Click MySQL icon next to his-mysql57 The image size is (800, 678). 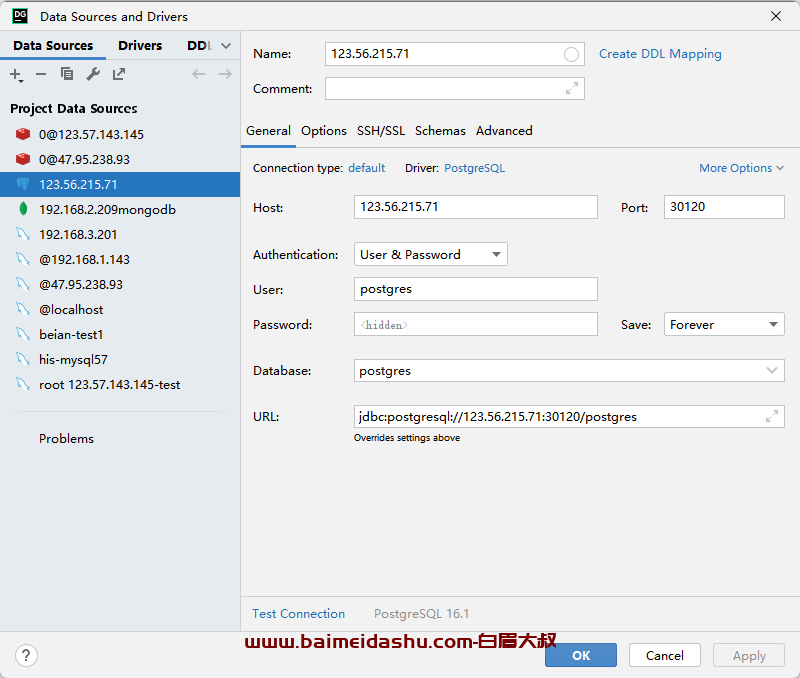click(23, 359)
